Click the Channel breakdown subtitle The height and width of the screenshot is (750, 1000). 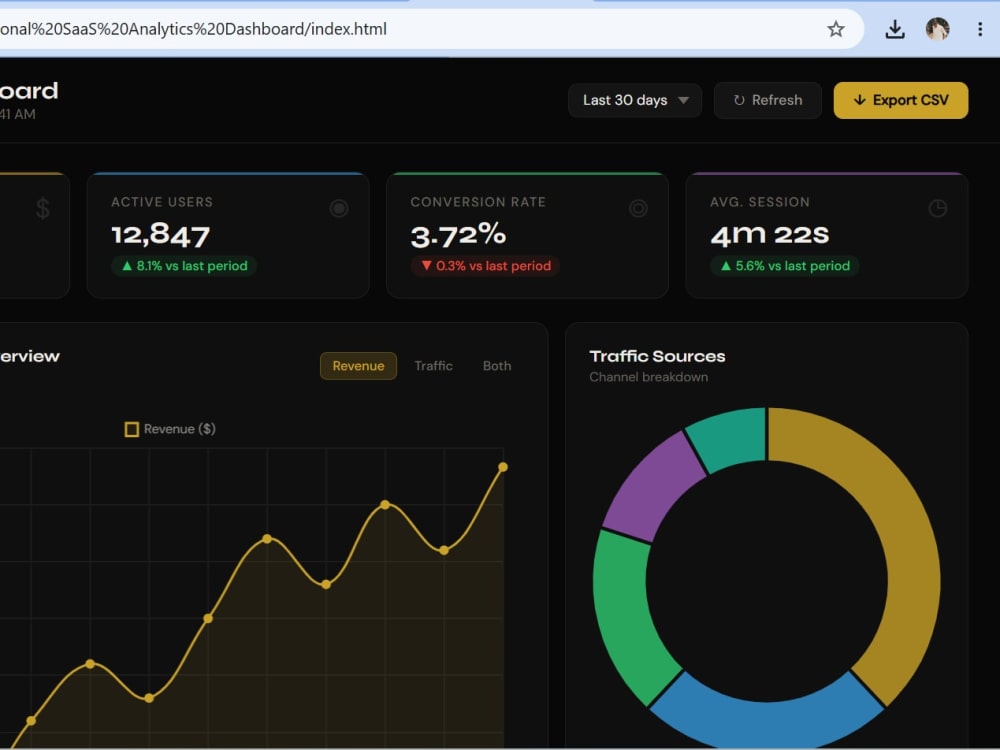tap(648, 377)
